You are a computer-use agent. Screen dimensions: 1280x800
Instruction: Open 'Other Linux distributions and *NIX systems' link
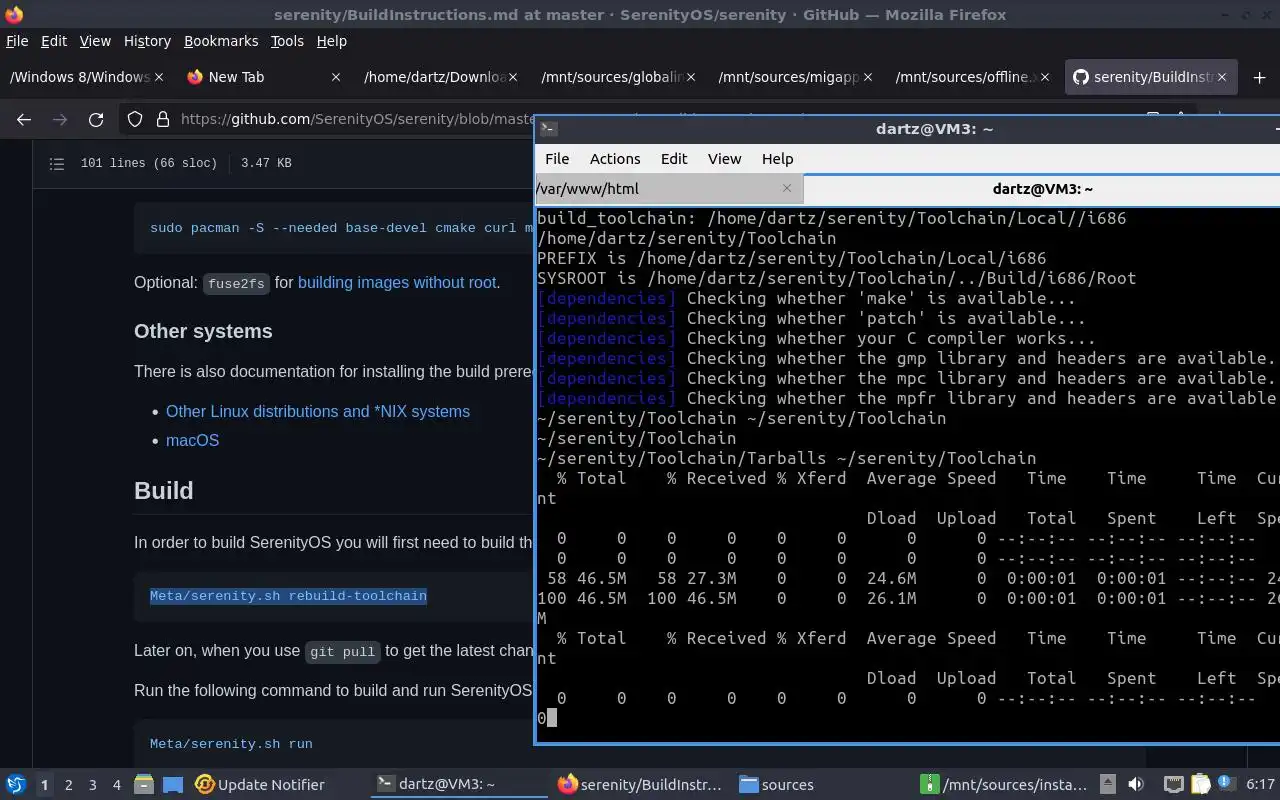pos(318,412)
